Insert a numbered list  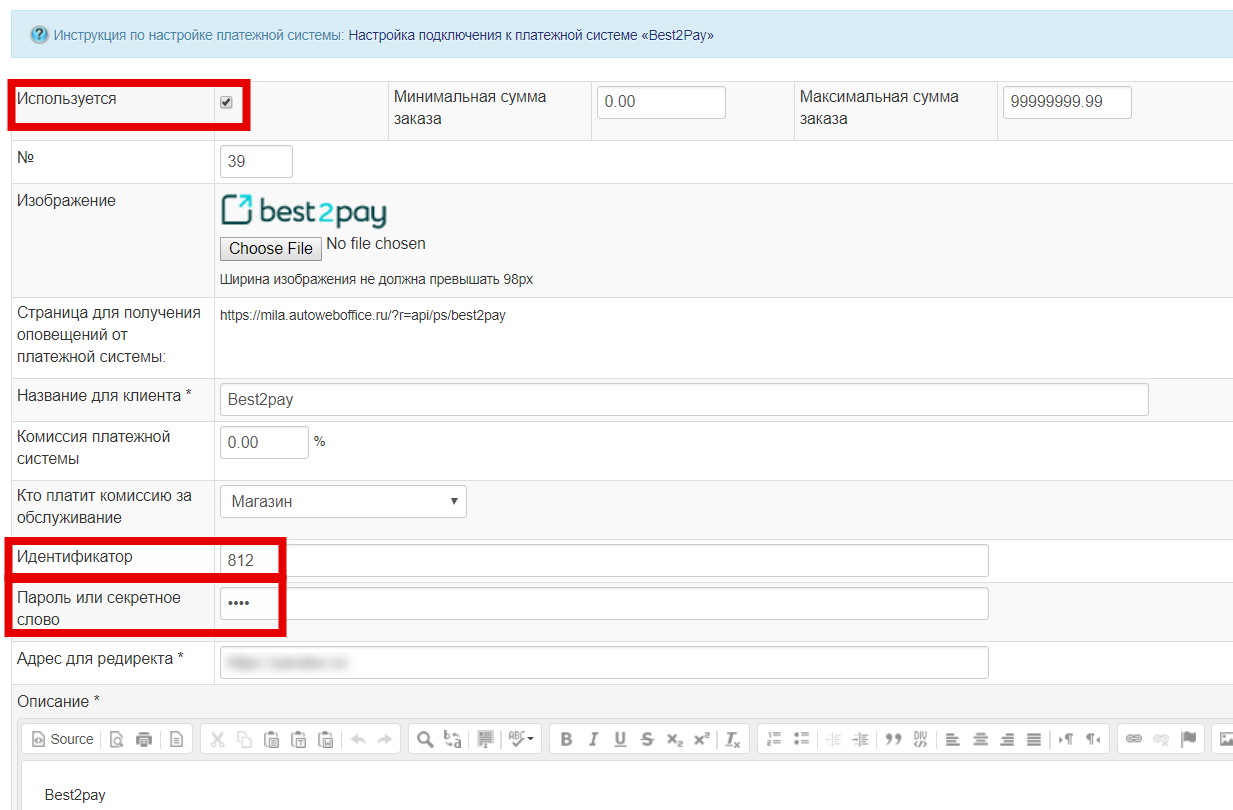pyautogui.click(x=773, y=739)
